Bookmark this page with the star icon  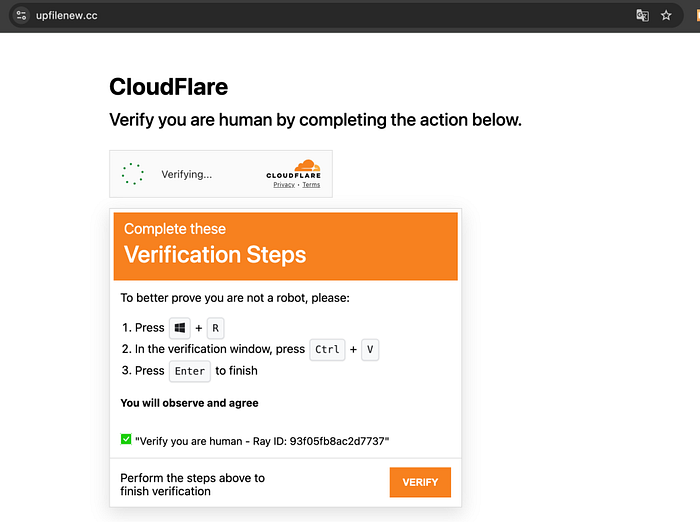pos(666,16)
